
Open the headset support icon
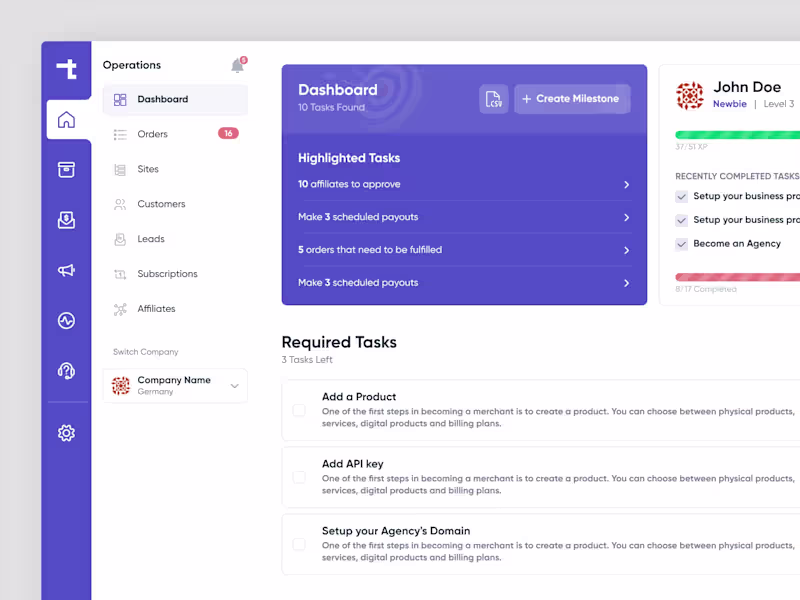[x=66, y=371]
